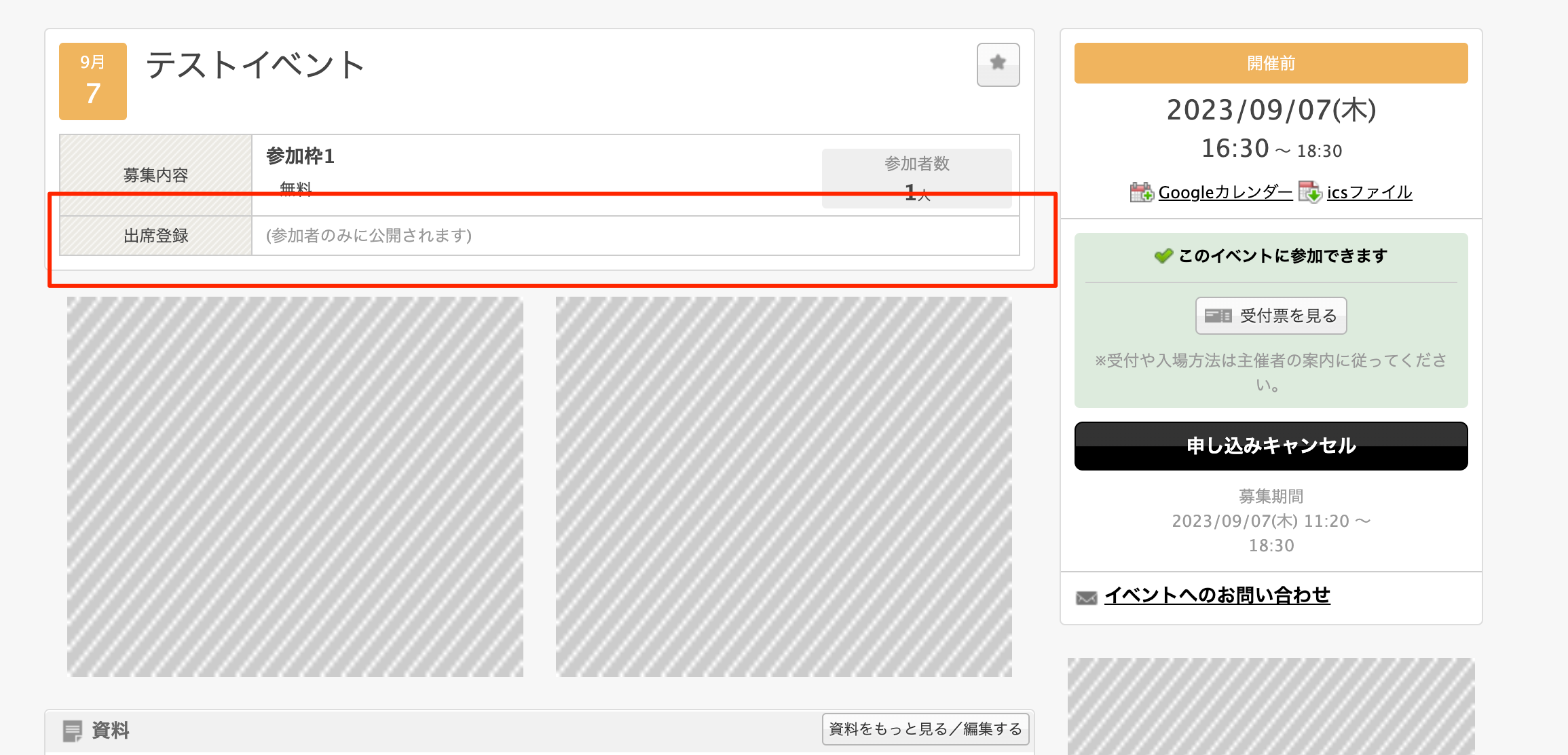The image size is (1568, 755).
Task: Click the 参加枠1 participation slot row
Action: [299, 156]
